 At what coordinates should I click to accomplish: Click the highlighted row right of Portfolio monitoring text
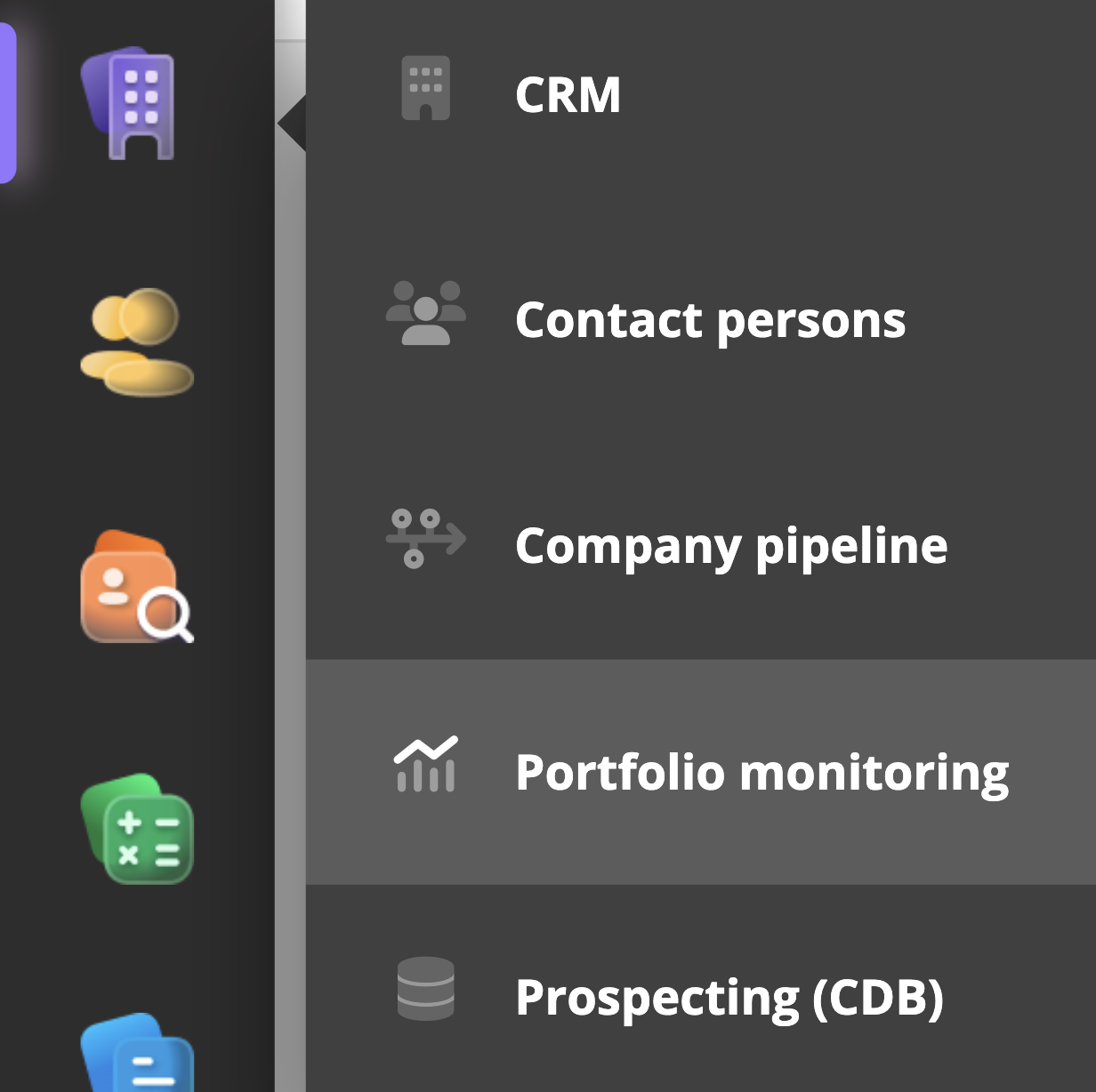coord(1054,772)
